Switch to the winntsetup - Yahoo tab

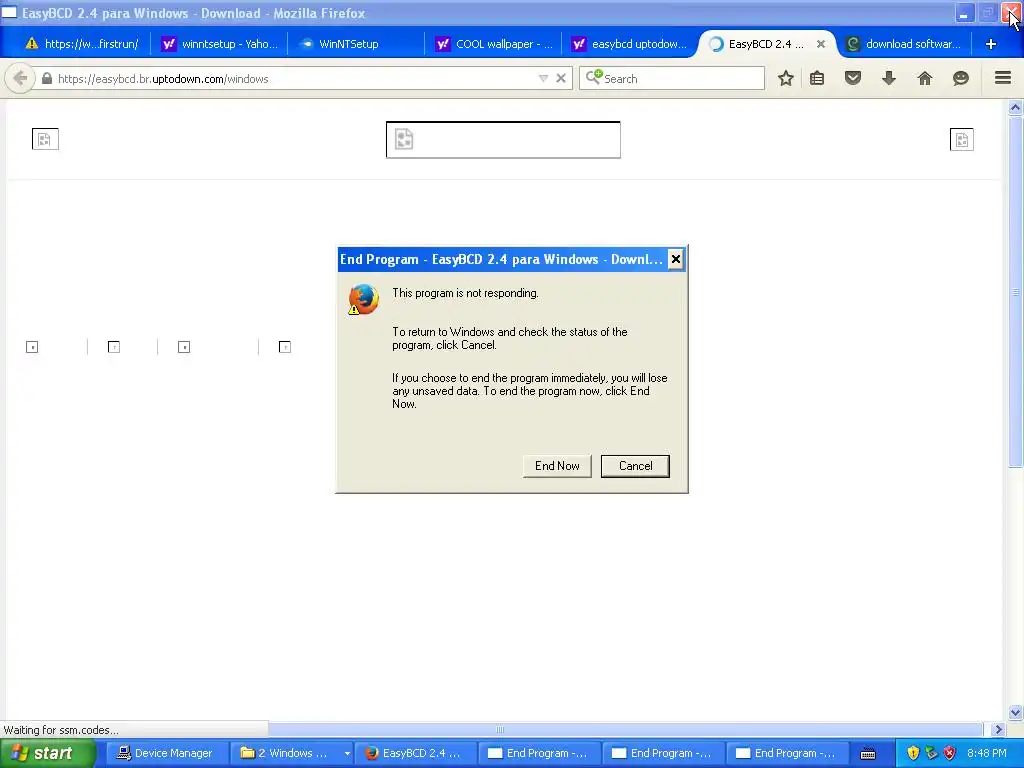pyautogui.click(x=219, y=44)
